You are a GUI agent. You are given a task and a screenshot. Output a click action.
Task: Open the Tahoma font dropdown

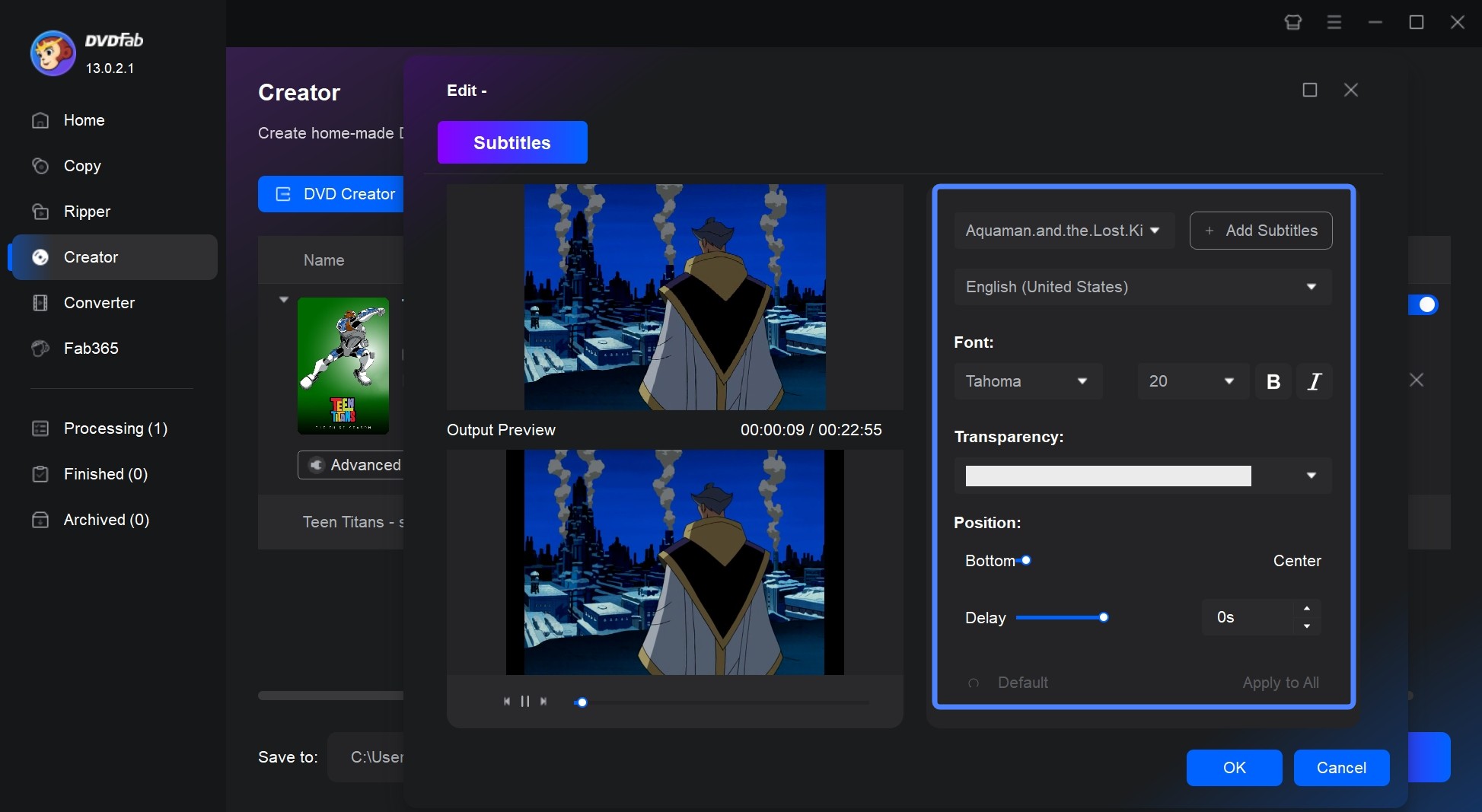coord(1028,381)
